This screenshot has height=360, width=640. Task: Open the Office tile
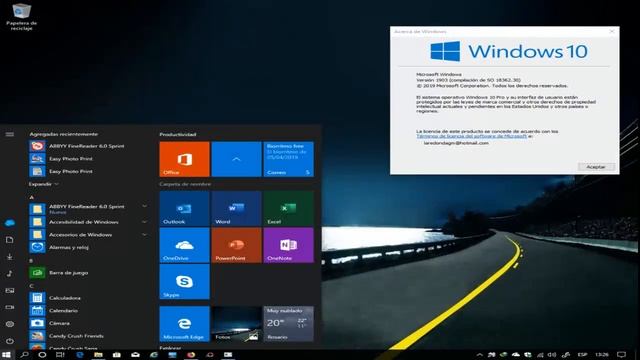pyautogui.click(x=184, y=159)
